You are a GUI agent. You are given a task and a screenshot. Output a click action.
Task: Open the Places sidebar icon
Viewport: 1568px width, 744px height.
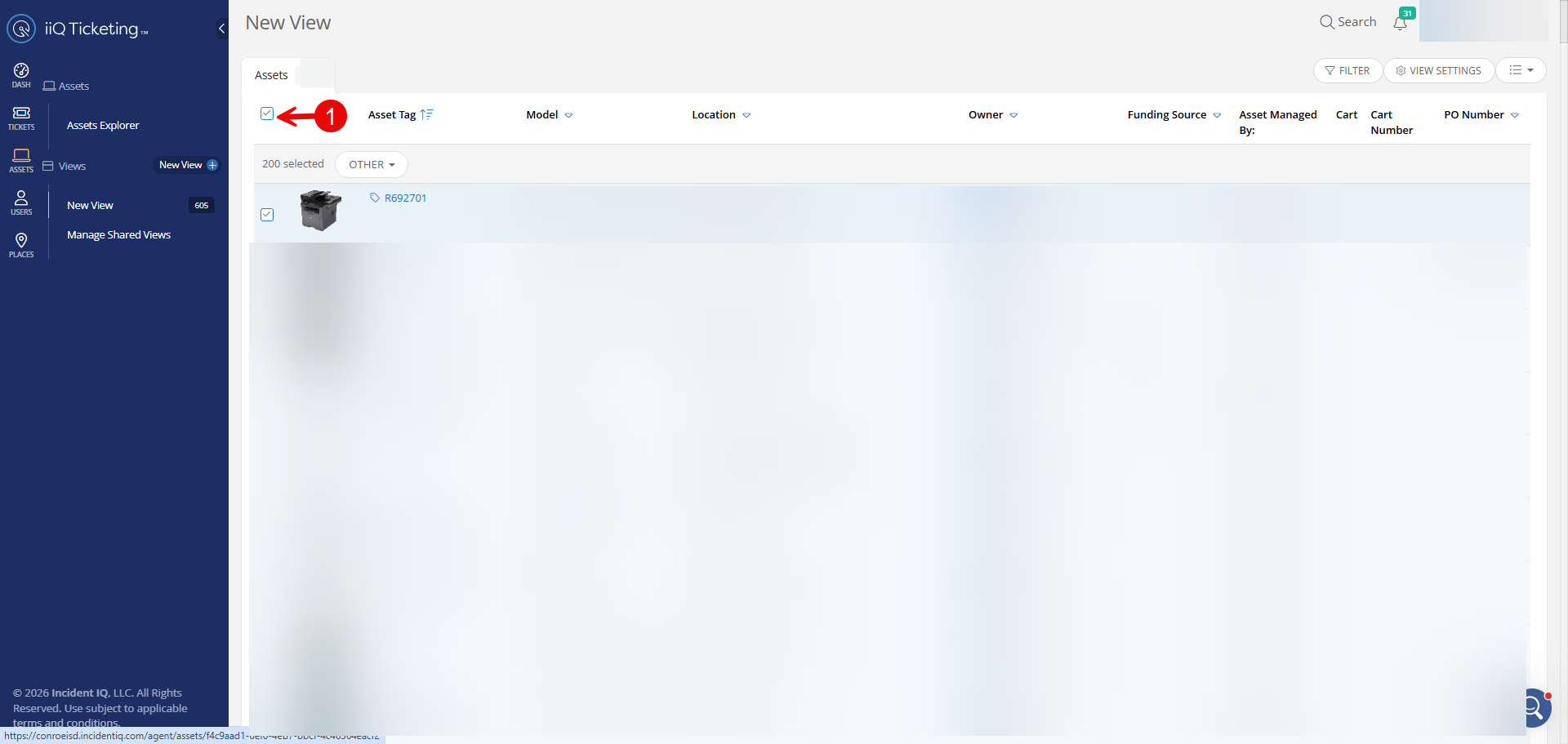click(x=21, y=245)
